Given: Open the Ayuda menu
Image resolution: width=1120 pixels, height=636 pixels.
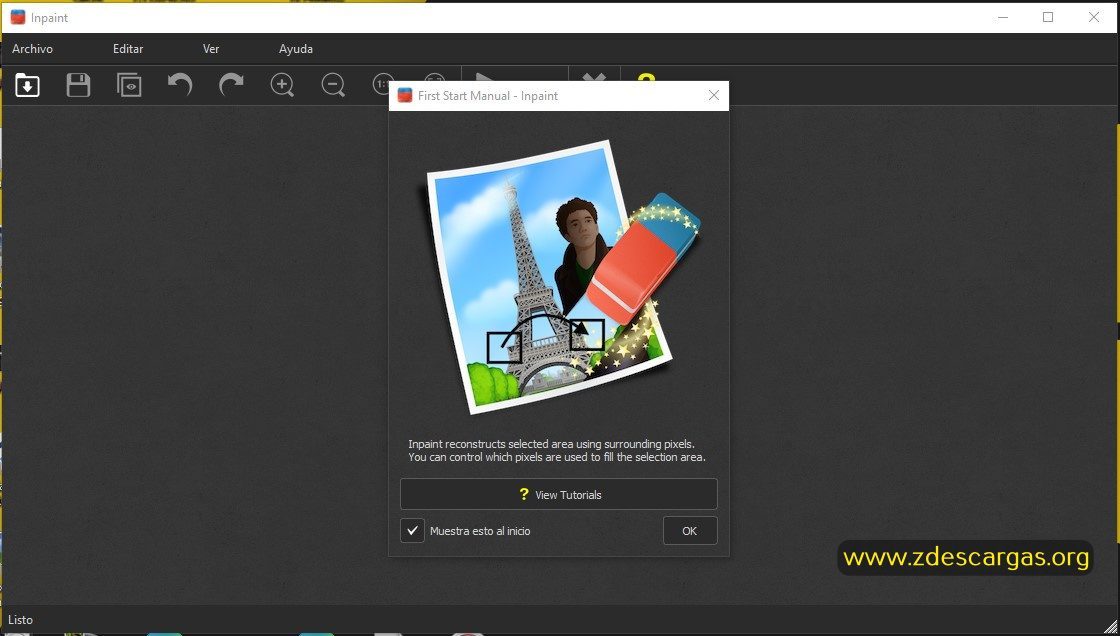Looking at the screenshot, I should point(296,49).
